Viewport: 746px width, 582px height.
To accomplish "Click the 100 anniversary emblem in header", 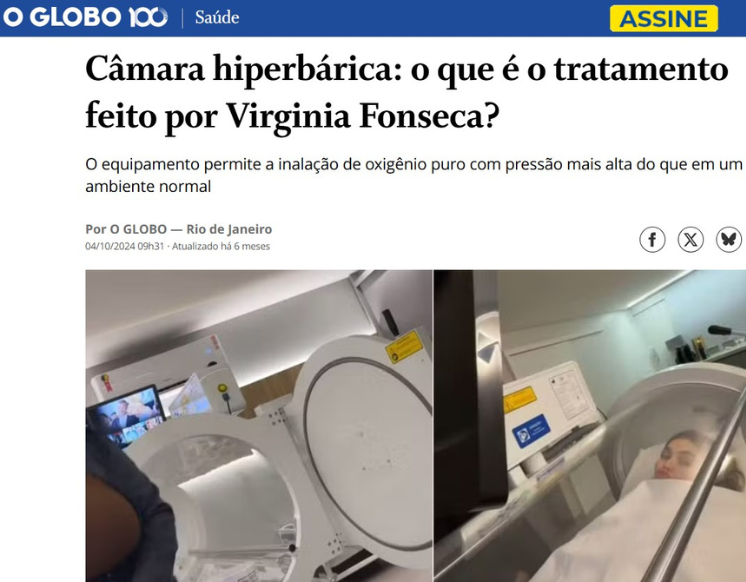I will pos(148,17).
